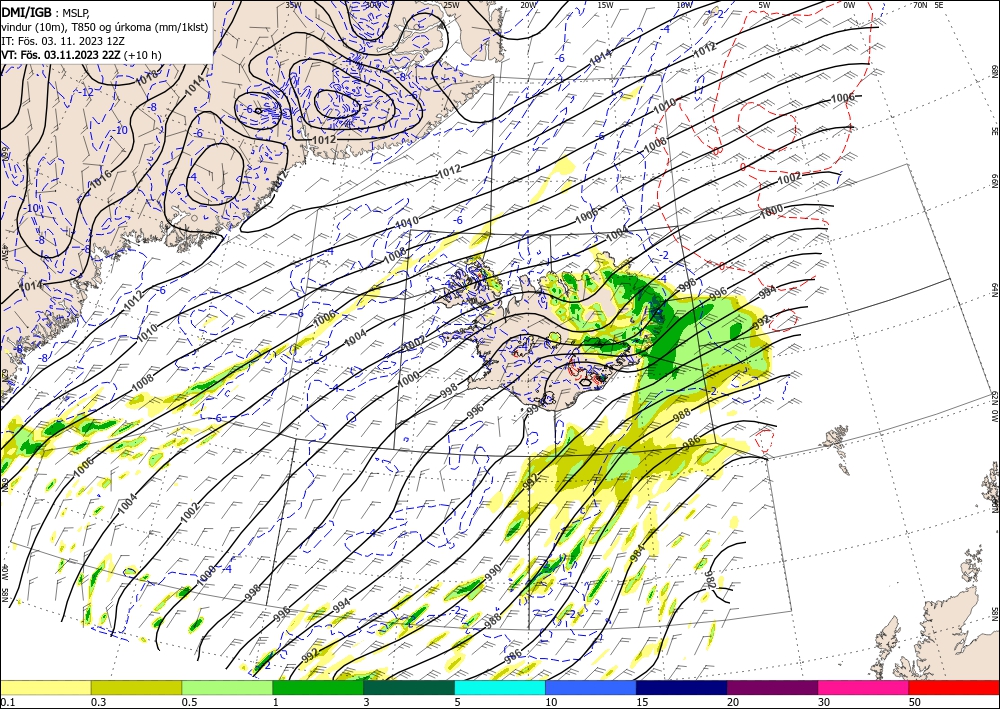Click the '20W' longitude label
Image resolution: width=1000 pixels, height=709 pixels.
(x=528, y=4)
